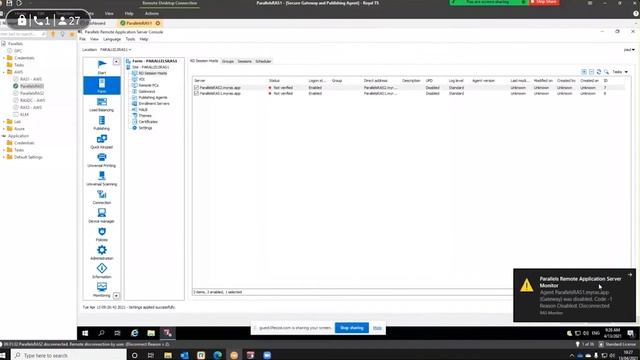Open RASDC - AWS entry in navigation tree
Image resolution: width=640 pixels, height=360 pixels.
click(x=32, y=100)
